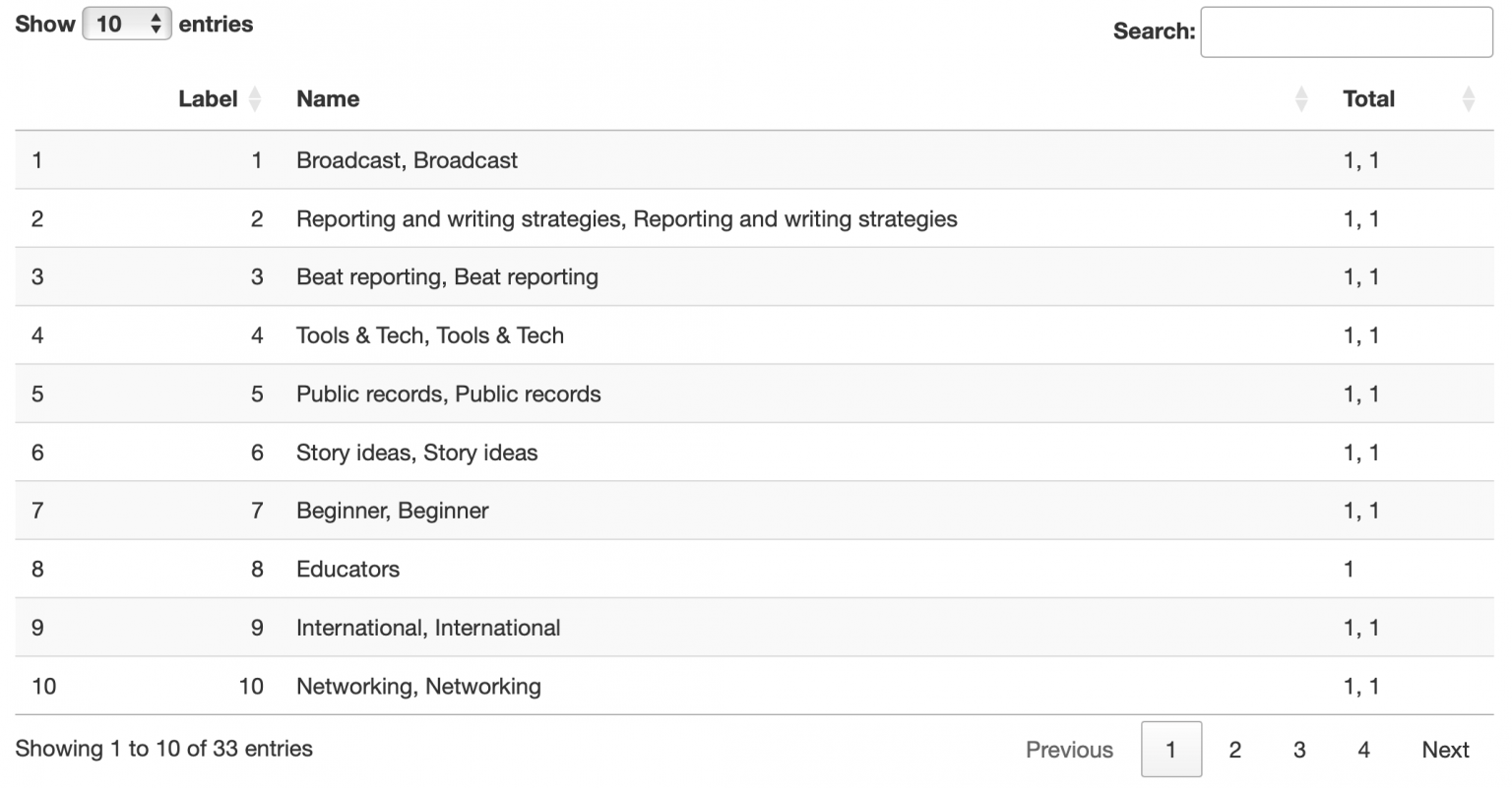
Task: Sort Total column ascending via up arrow
Action: pyautogui.click(x=1469, y=92)
